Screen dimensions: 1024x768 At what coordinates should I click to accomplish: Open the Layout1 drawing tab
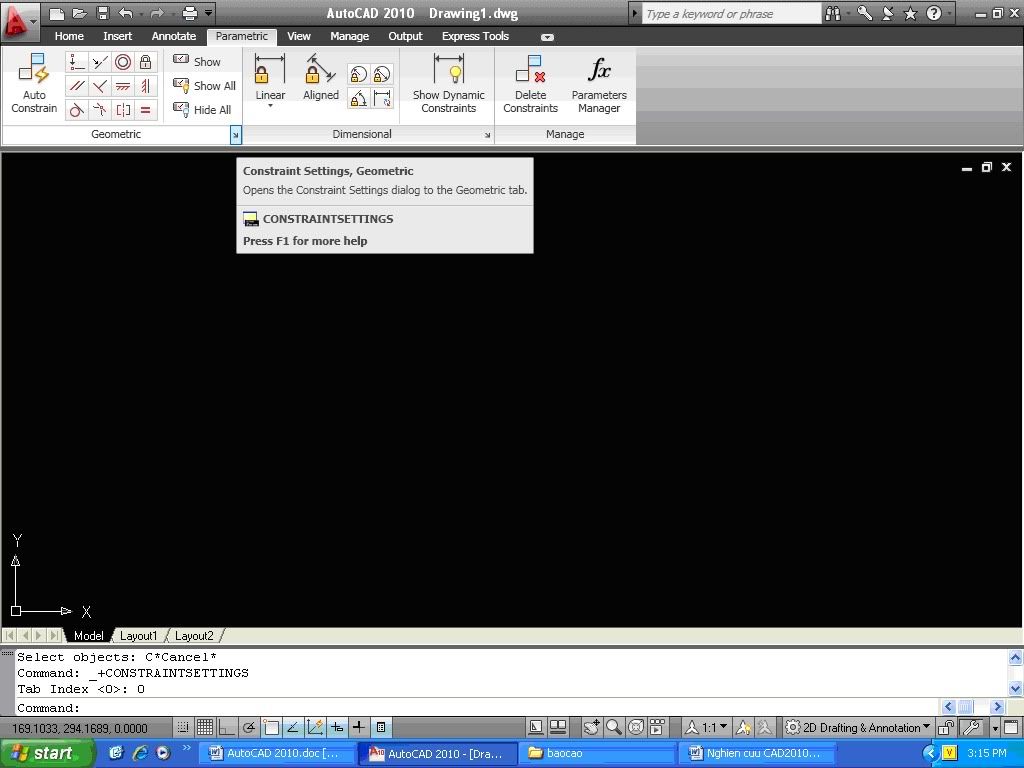pyautogui.click(x=139, y=635)
